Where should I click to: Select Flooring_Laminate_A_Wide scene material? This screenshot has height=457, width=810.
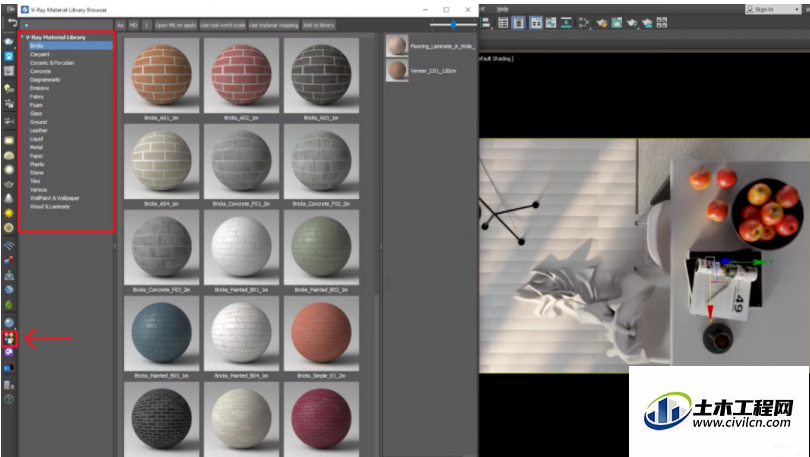(x=431, y=46)
